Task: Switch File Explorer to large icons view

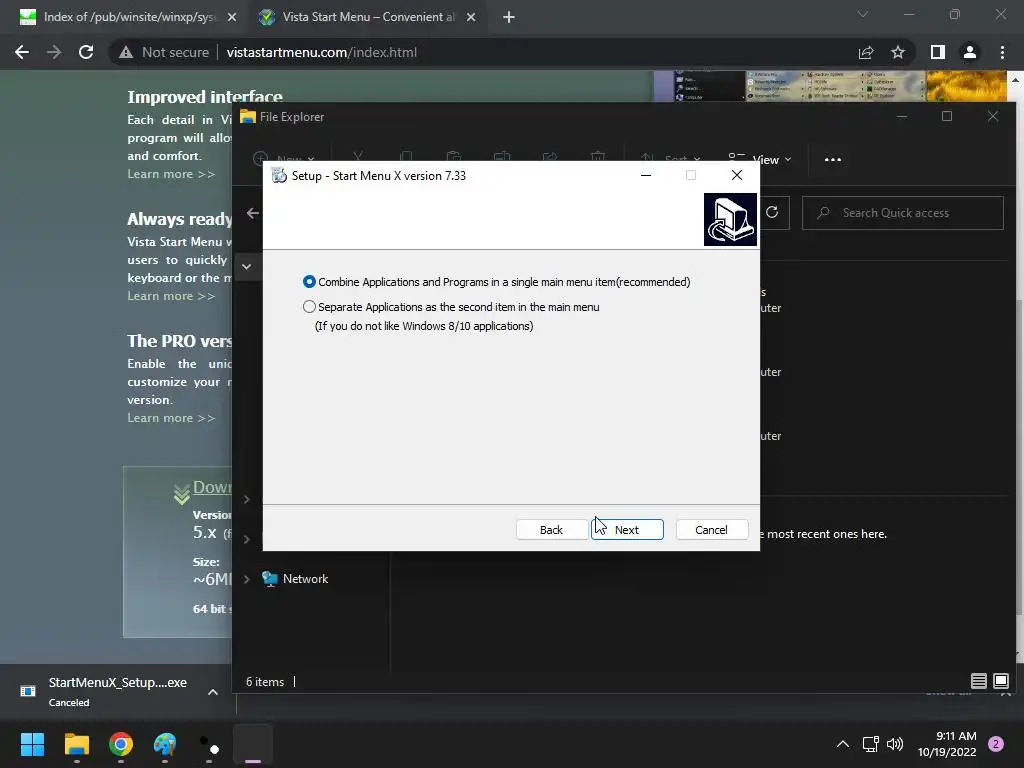Action: (x=1000, y=681)
